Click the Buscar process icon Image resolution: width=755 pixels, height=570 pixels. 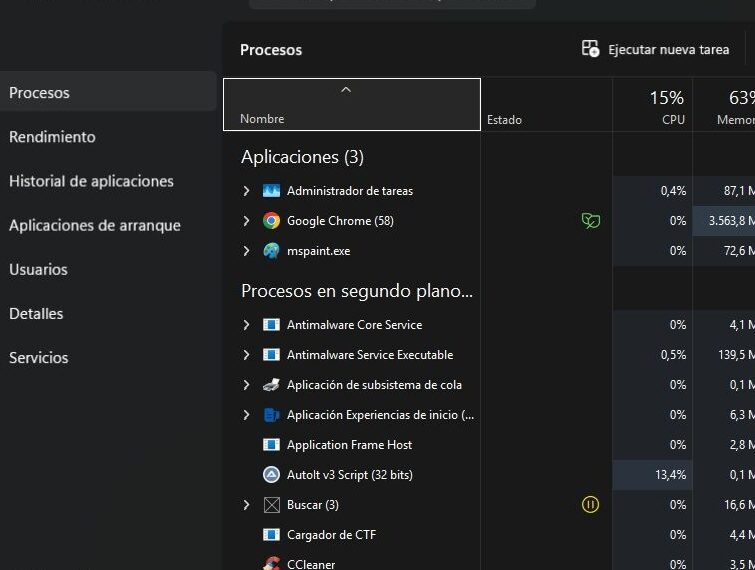(x=272, y=505)
